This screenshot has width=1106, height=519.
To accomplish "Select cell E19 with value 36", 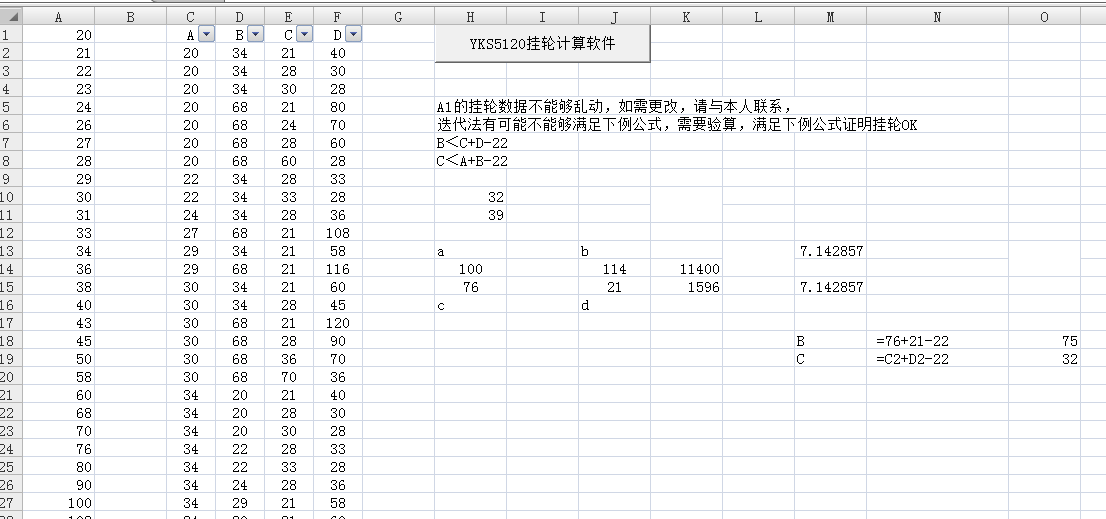I will point(288,359).
